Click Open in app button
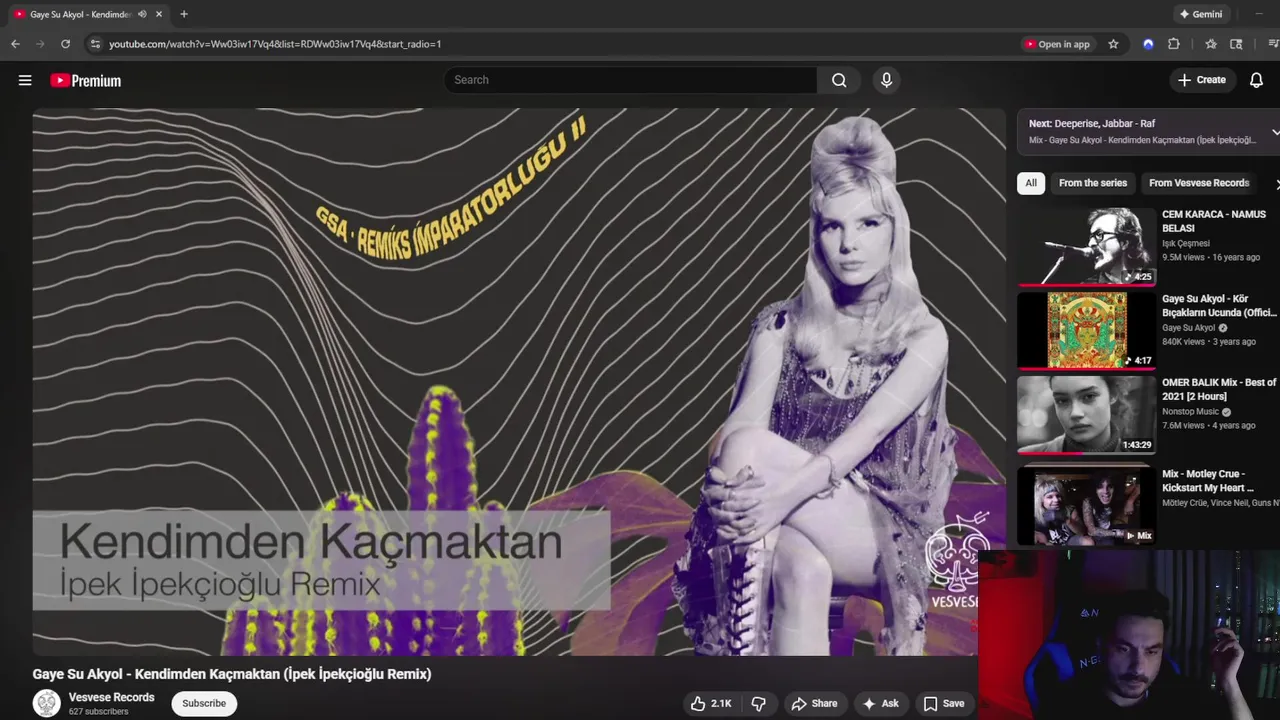This screenshot has width=1280, height=720. click(1057, 44)
